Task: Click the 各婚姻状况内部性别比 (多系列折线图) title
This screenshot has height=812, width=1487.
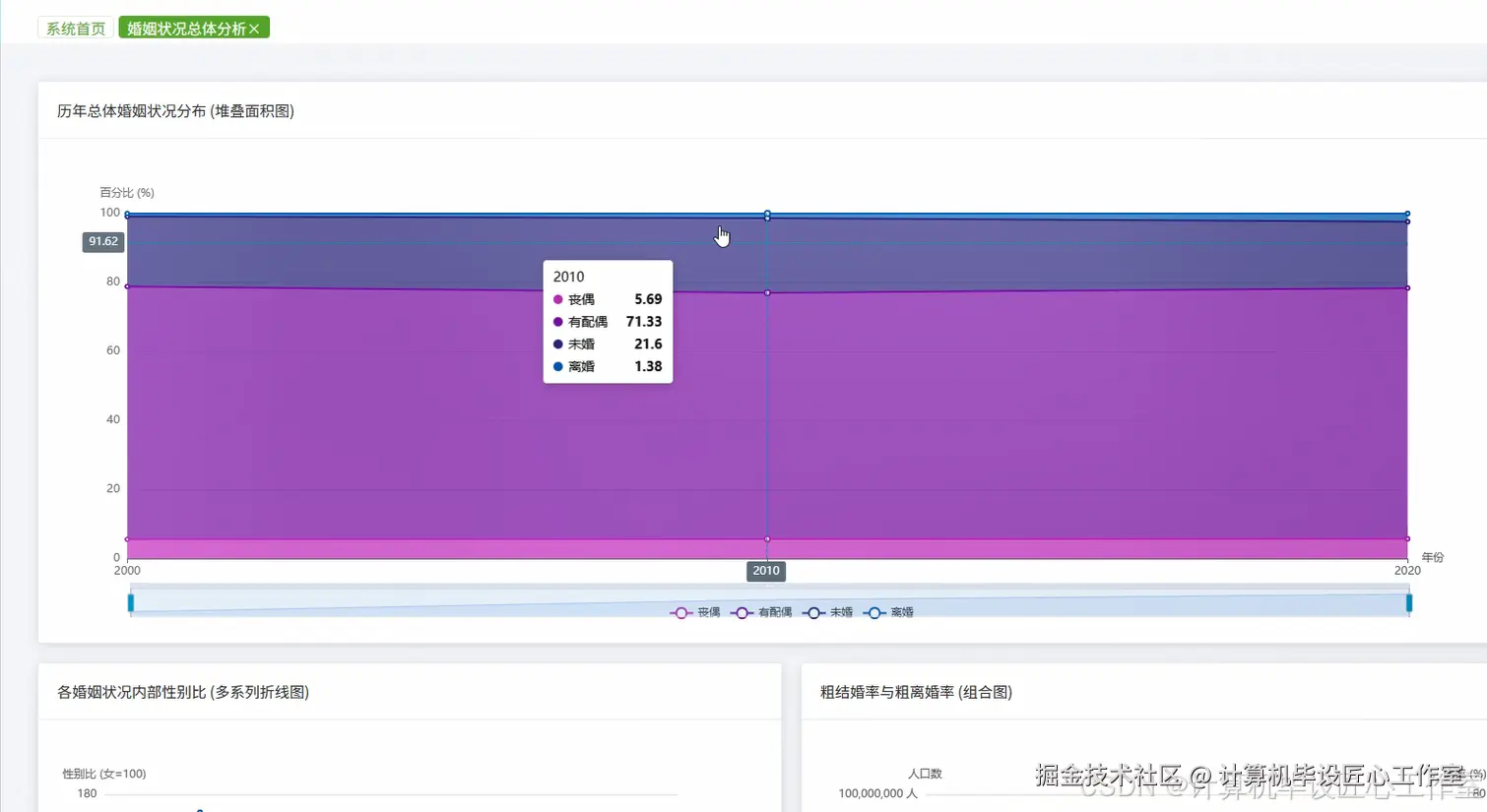Action: point(183,692)
